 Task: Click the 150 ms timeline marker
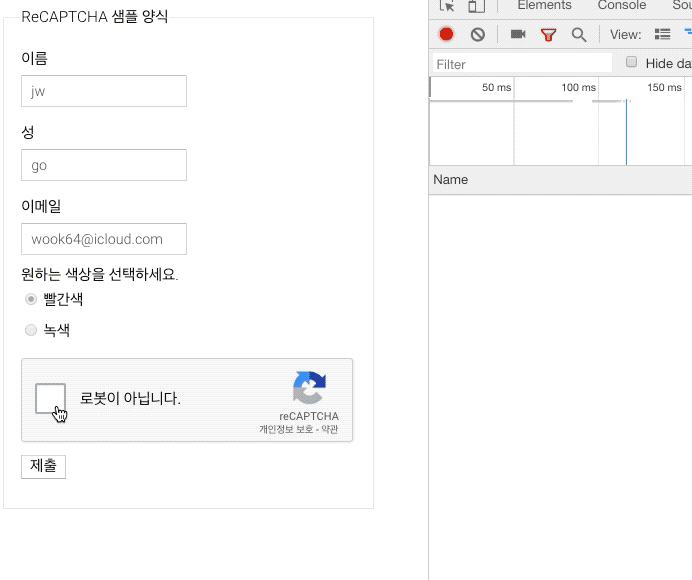(664, 87)
